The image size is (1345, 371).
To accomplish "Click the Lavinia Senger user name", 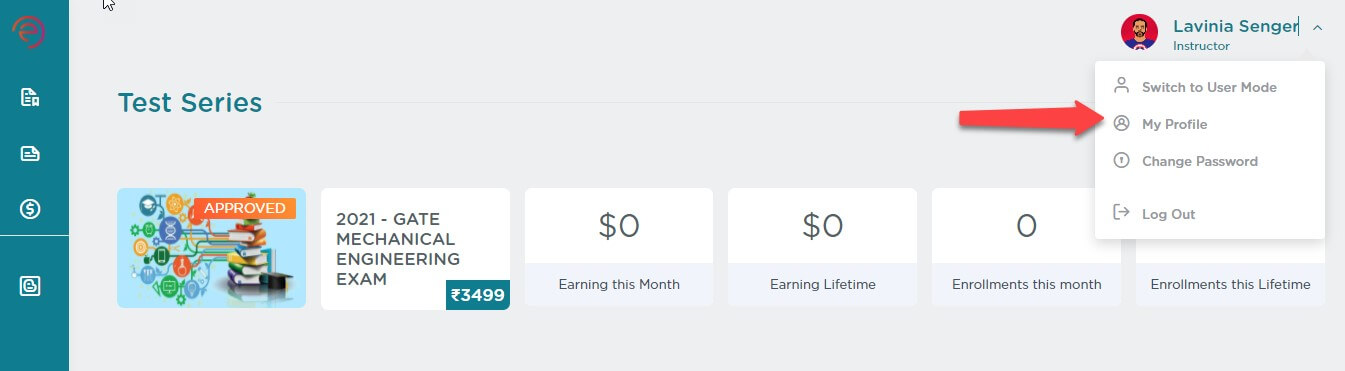I will [x=1235, y=27].
